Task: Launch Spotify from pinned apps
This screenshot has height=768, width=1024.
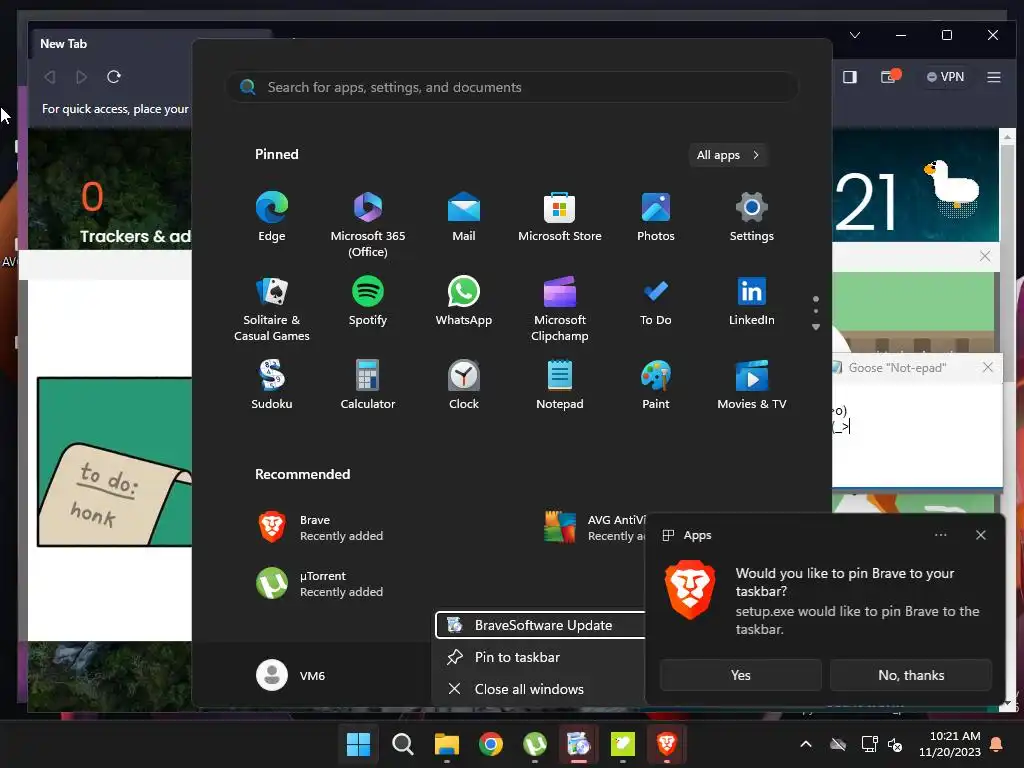Action: click(x=368, y=301)
